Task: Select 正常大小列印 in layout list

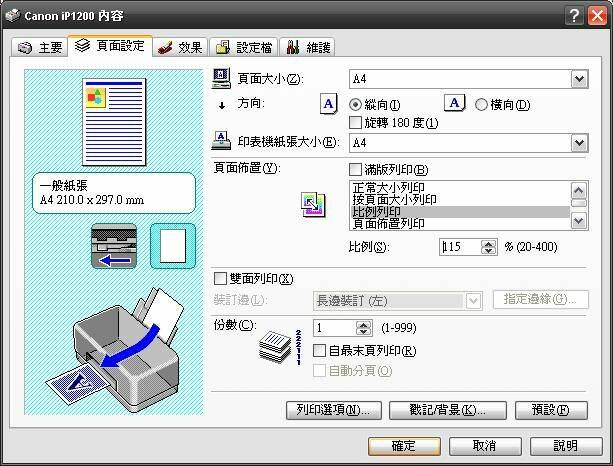Action: (x=460, y=187)
